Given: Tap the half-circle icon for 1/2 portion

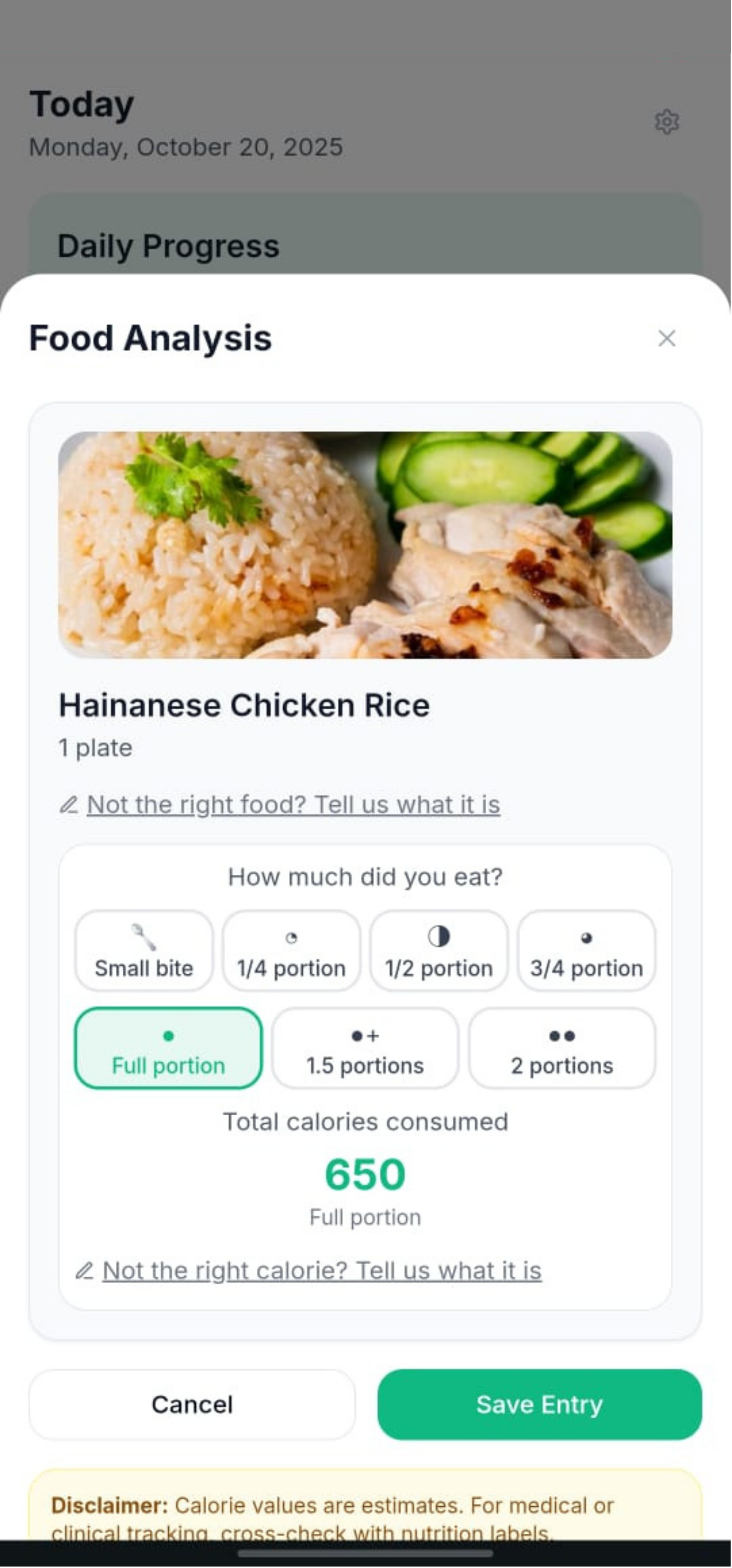Looking at the screenshot, I should pyautogui.click(x=439, y=936).
